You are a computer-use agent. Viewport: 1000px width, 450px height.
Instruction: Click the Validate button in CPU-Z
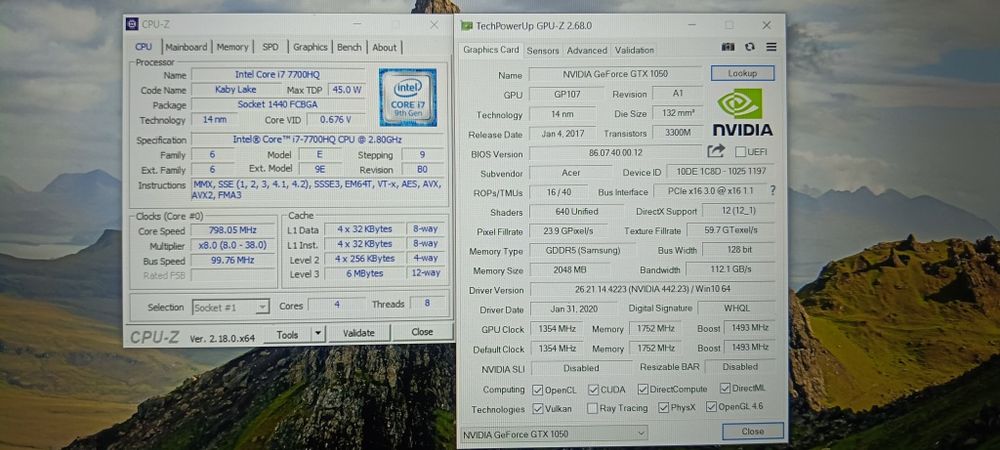[x=358, y=333]
